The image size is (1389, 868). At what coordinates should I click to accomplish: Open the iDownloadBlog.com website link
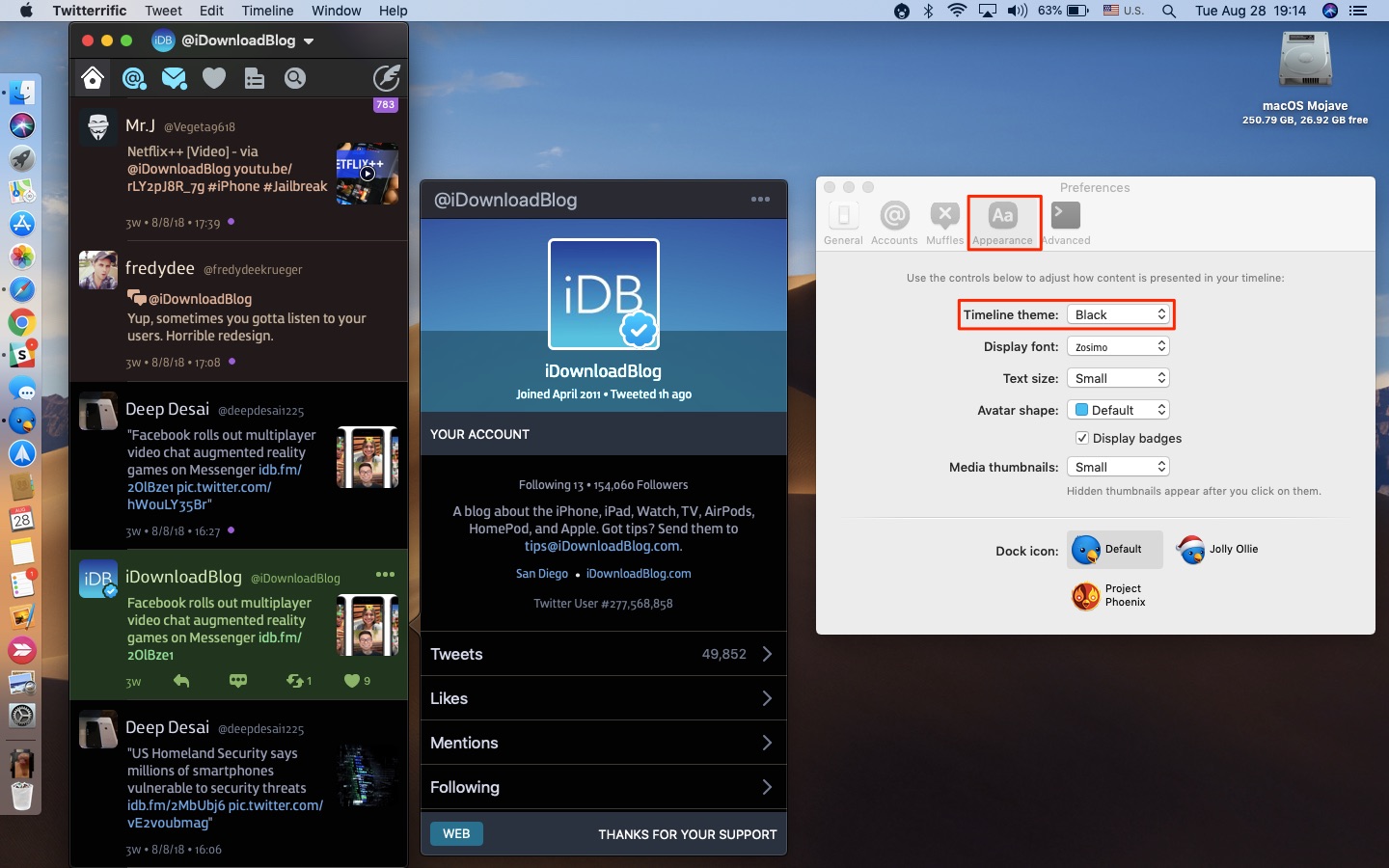click(639, 574)
